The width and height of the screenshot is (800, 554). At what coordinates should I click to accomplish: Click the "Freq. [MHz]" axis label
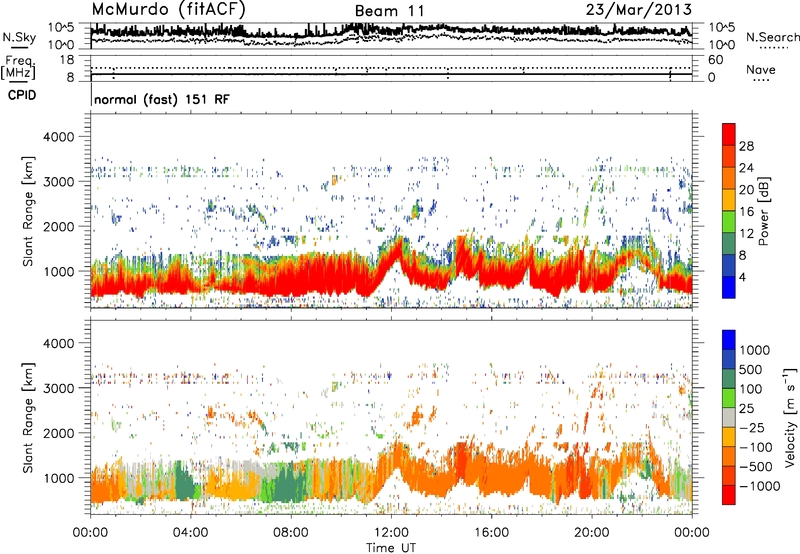(18, 67)
